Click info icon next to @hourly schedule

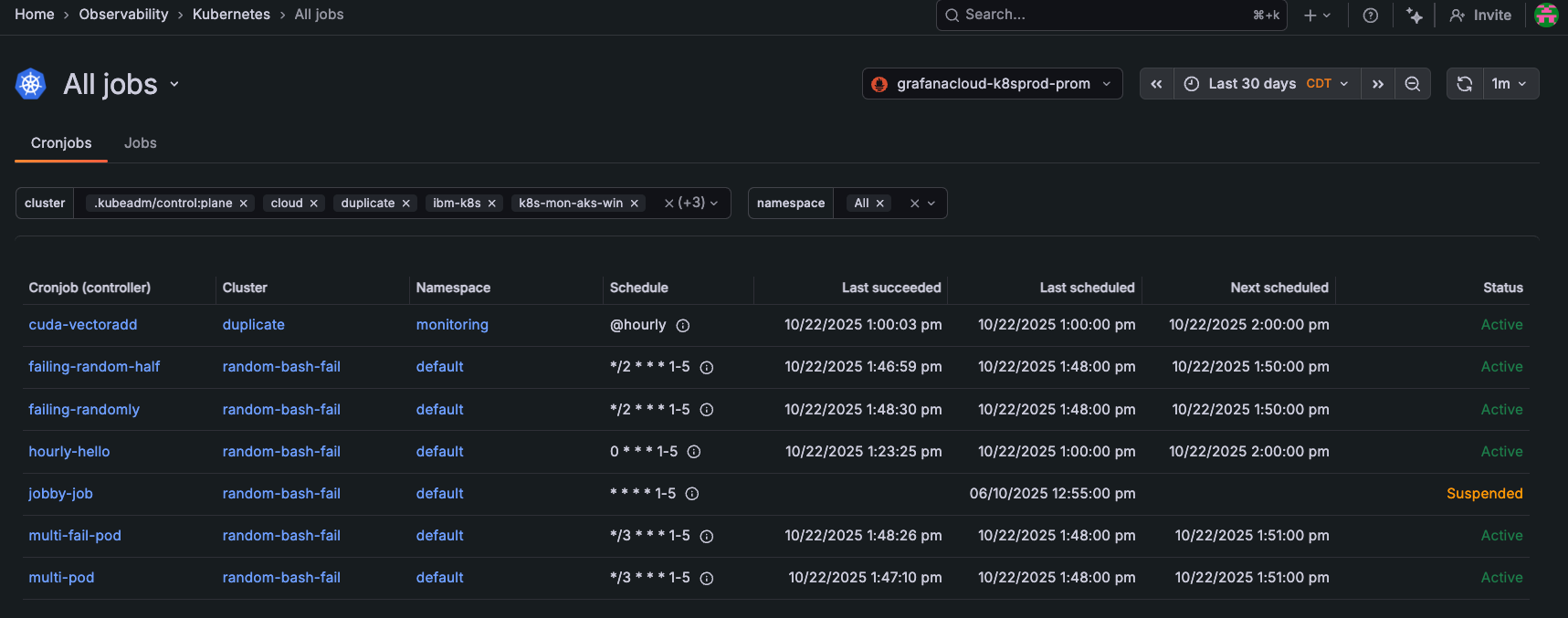682,326
